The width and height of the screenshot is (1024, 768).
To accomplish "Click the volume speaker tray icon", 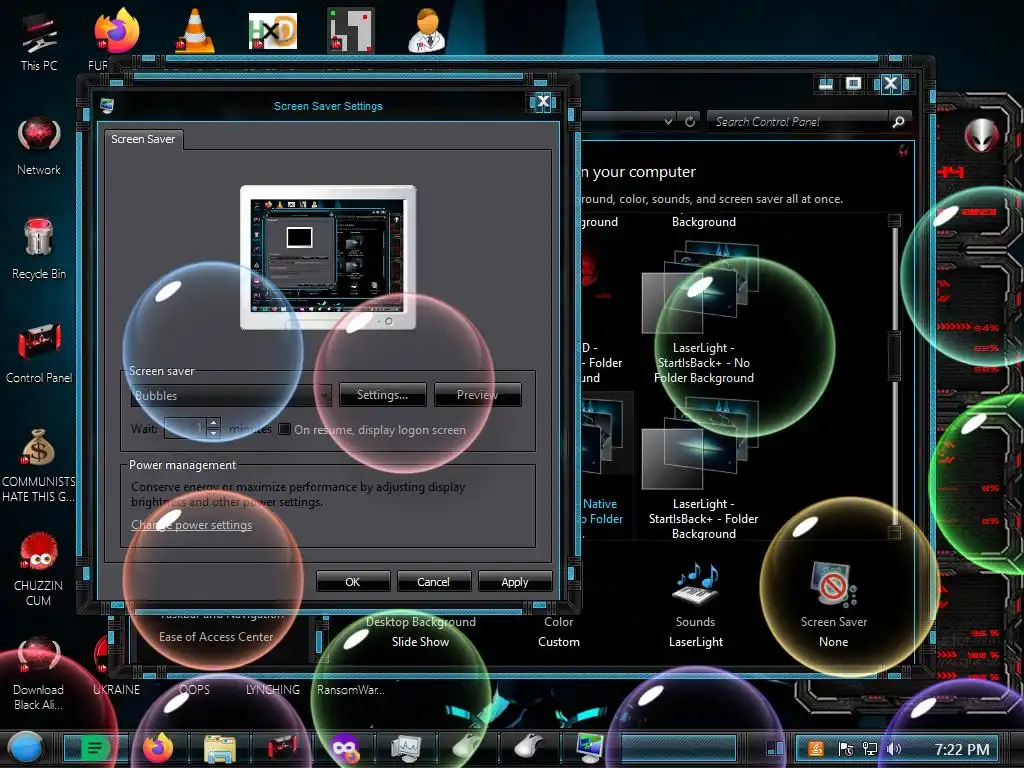I will [x=893, y=749].
